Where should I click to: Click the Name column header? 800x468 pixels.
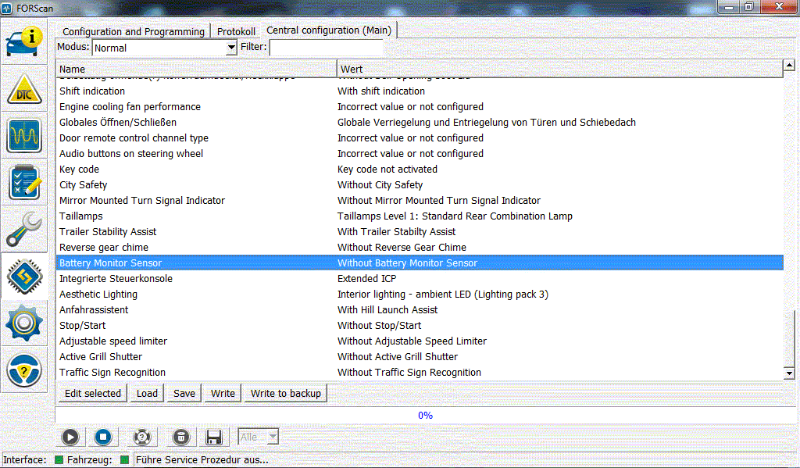[196, 69]
